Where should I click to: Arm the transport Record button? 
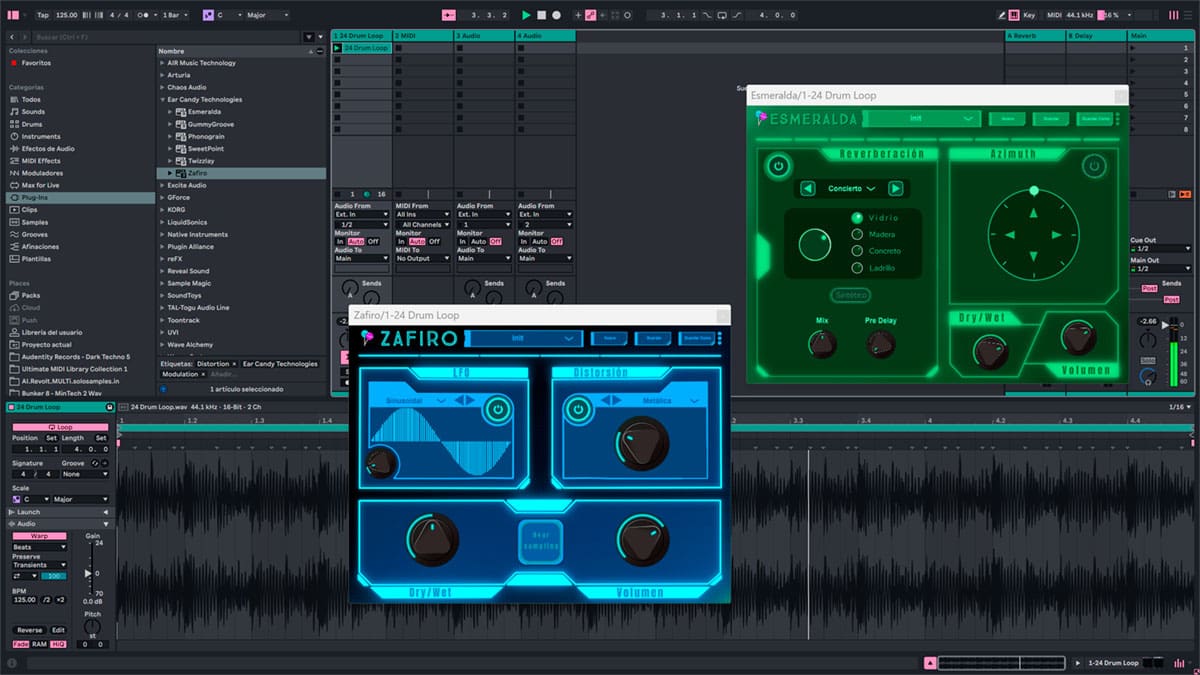click(x=556, y=16)
